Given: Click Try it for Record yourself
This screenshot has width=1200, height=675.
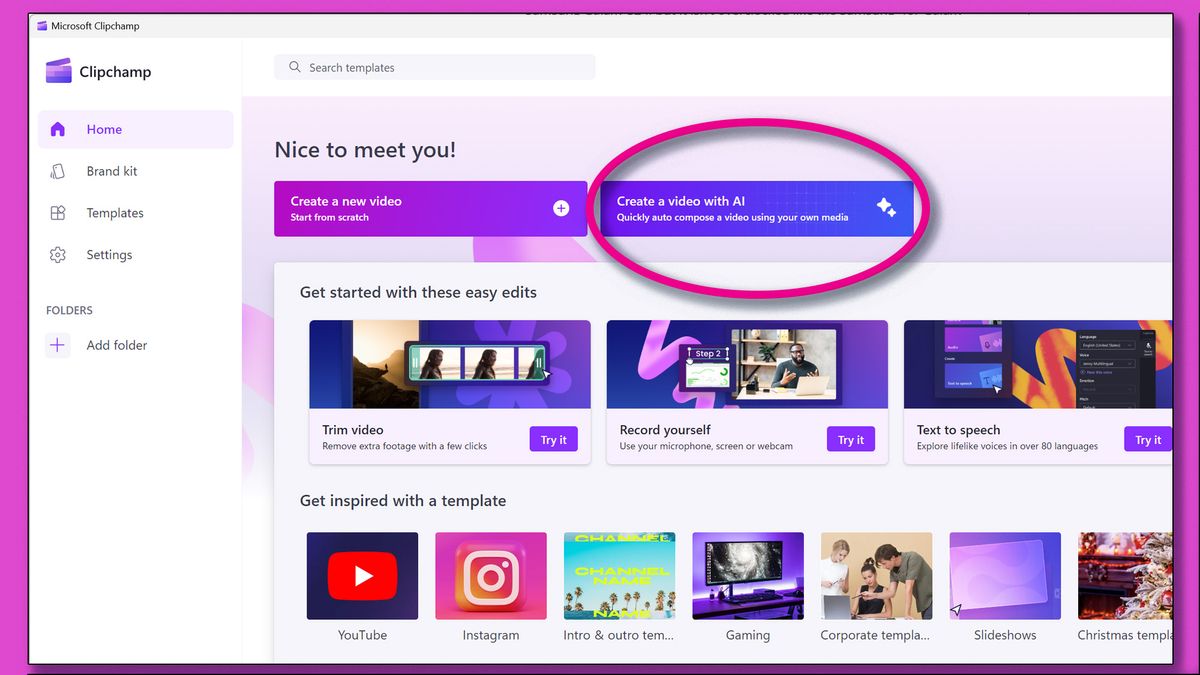Looking at the screenshot, I should pyautogui.click(x=850, y=438).
